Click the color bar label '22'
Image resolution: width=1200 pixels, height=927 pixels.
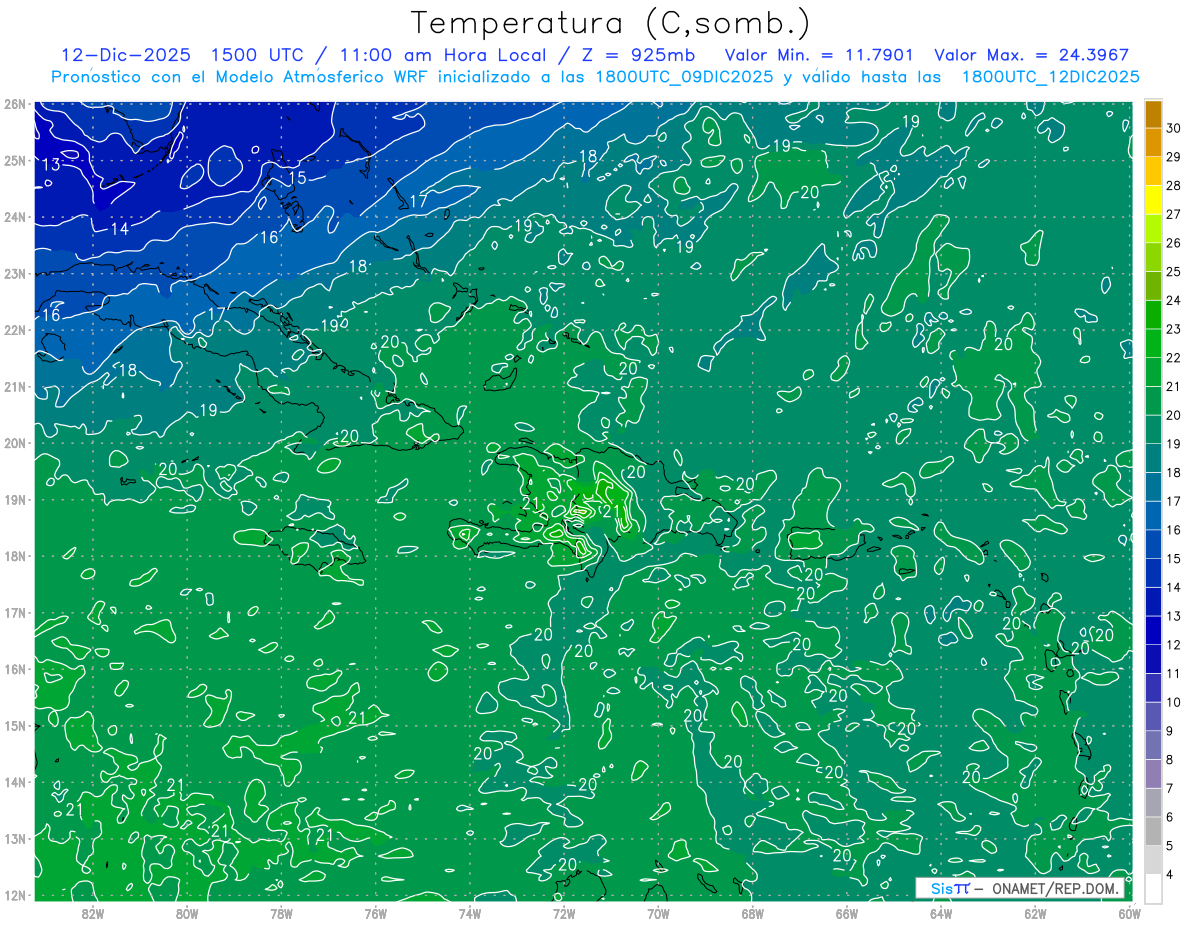pos(1174,358)
